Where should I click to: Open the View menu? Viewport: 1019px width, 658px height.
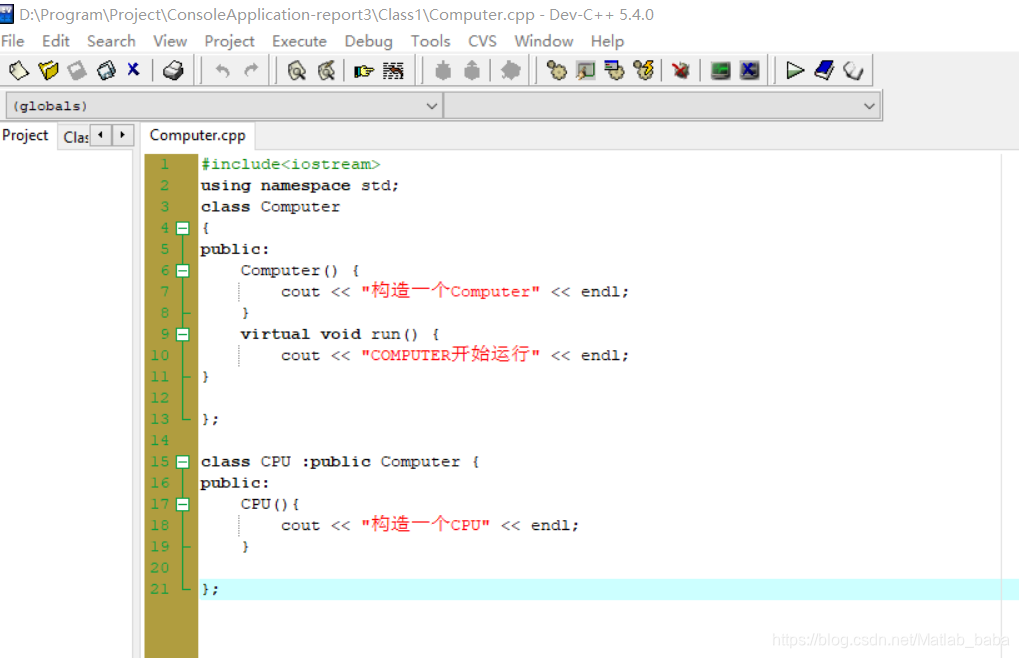point(170,41)
